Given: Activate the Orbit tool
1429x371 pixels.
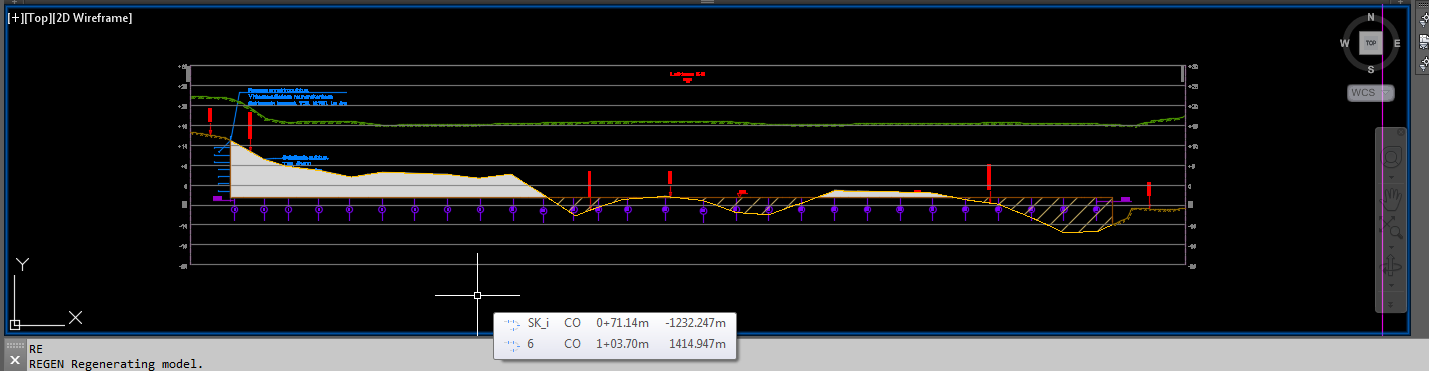Looking at the screenshot, I should 1391,267.
